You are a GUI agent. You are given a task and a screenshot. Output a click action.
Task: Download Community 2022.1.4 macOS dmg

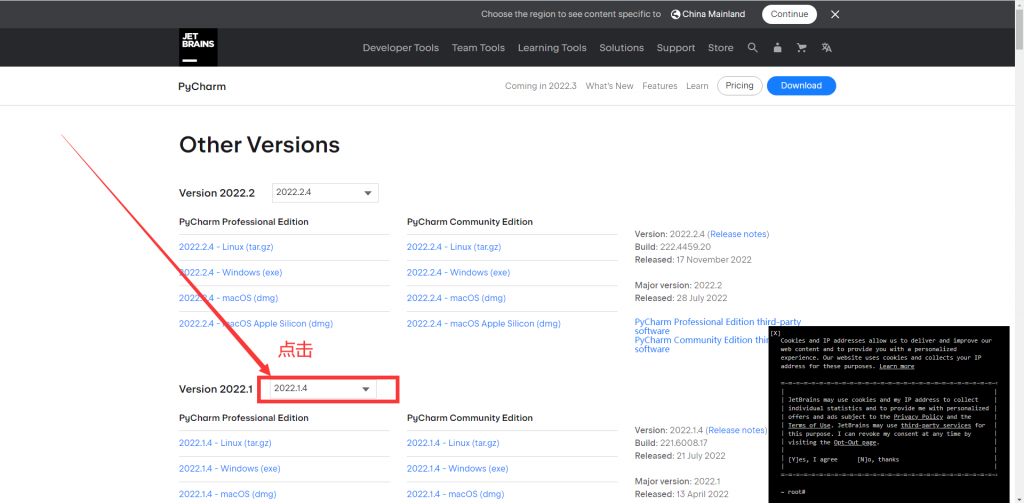pos(456,494)
